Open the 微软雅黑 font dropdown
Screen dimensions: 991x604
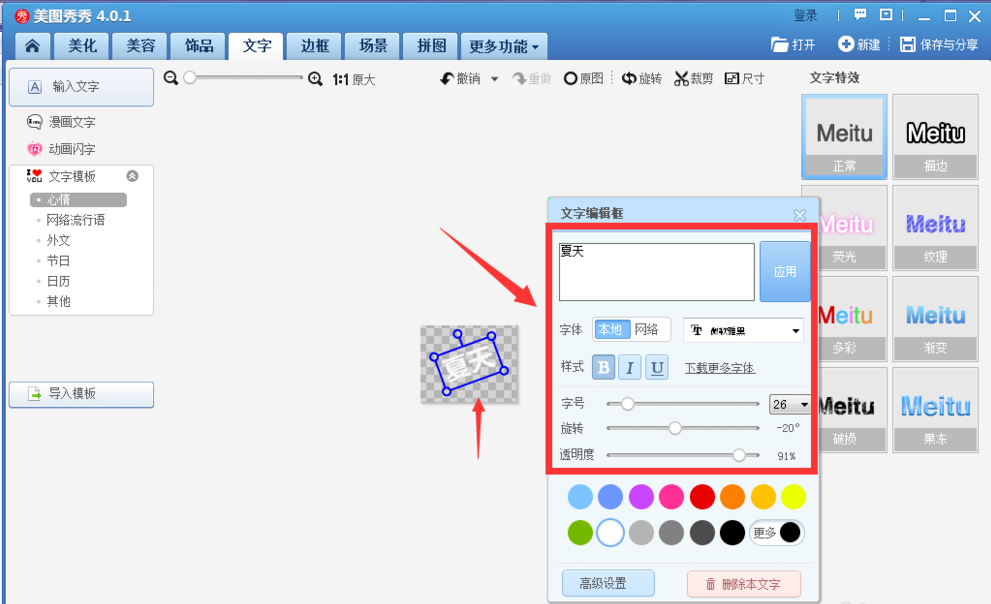point(743,331)
